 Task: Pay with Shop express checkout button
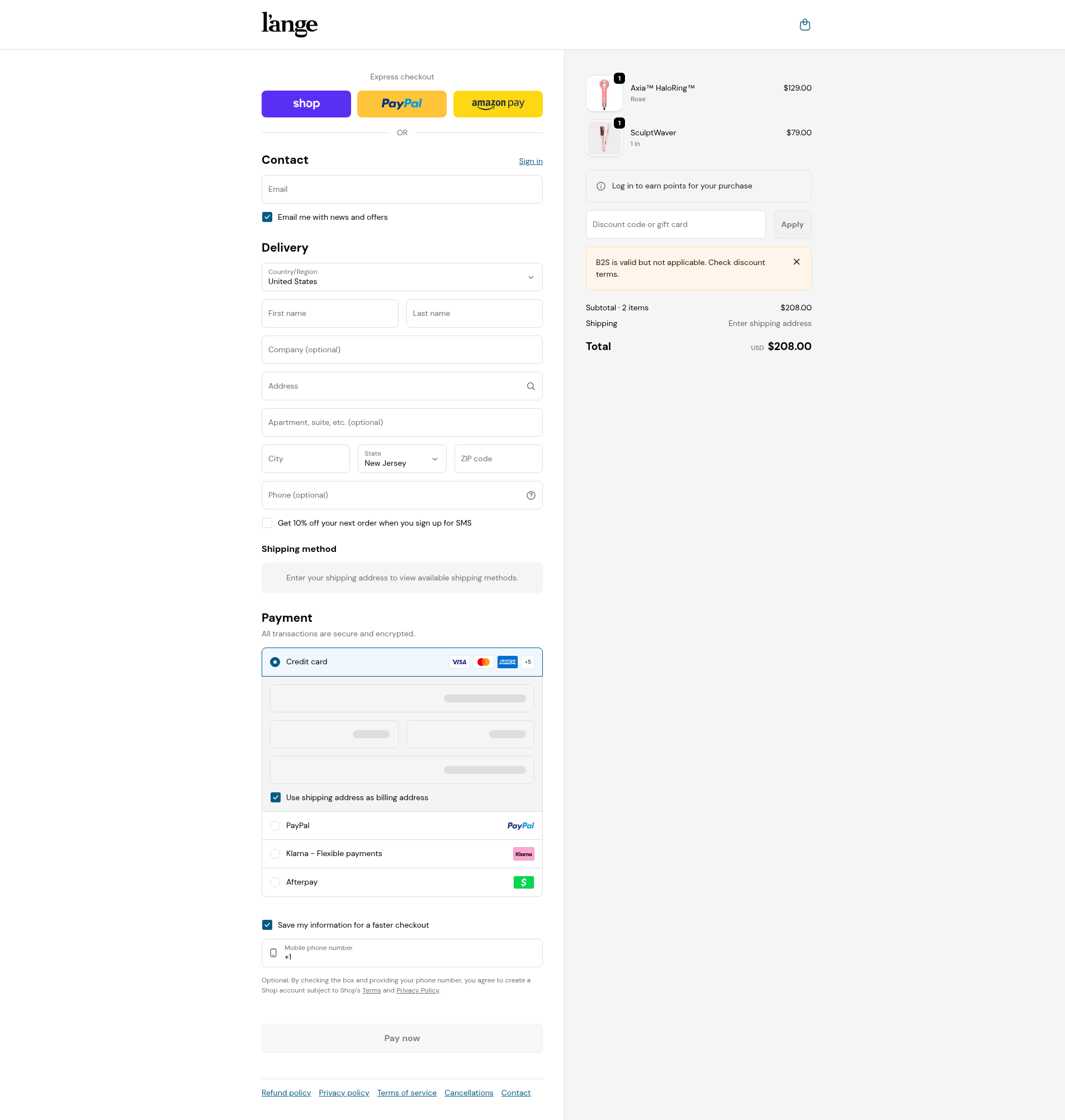[x=306, y=104]
